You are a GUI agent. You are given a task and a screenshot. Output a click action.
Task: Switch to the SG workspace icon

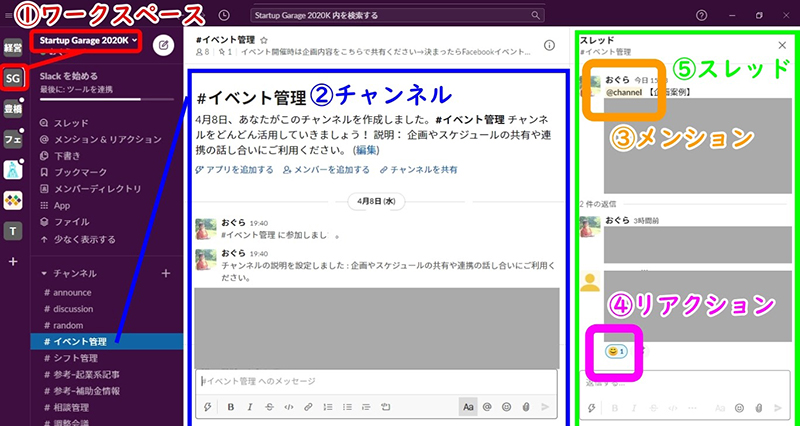(x=13, y=78)
